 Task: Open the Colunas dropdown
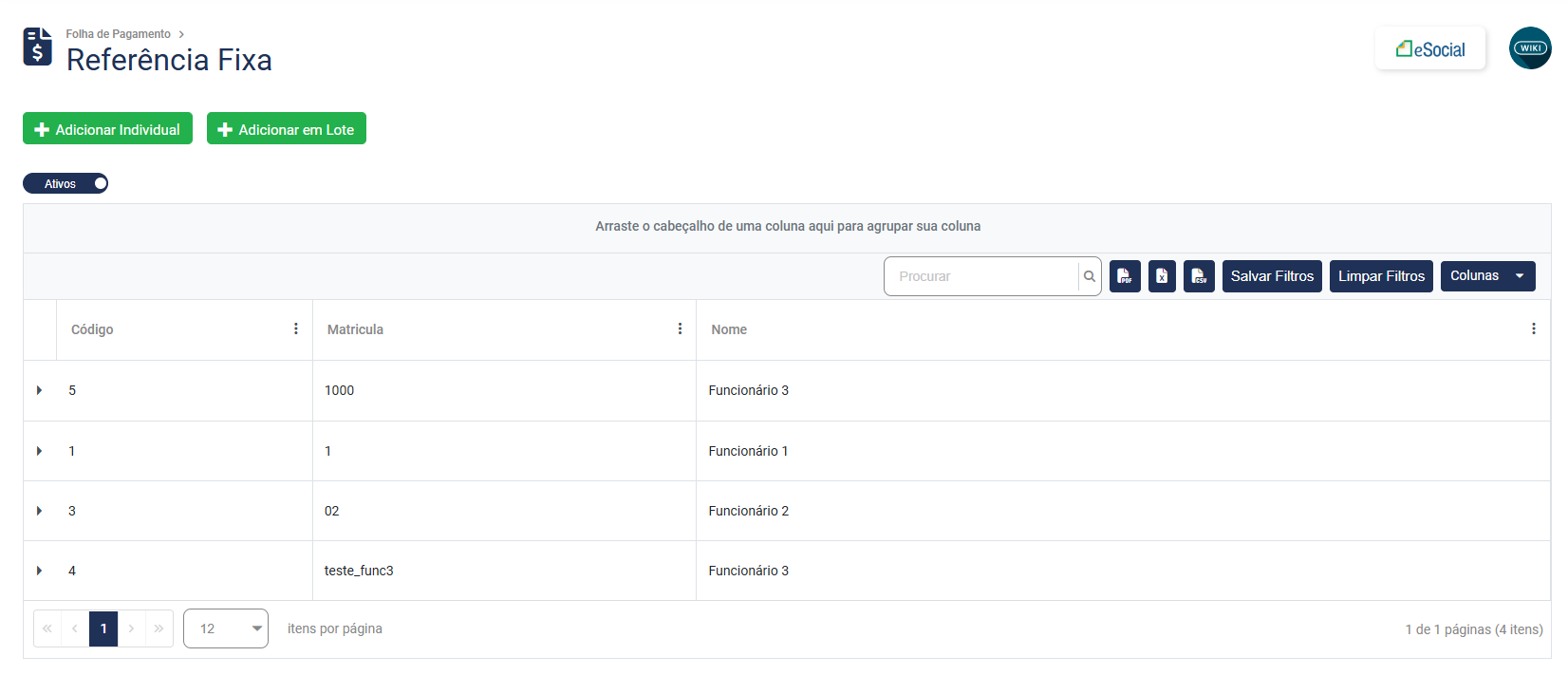[1487, 276]
